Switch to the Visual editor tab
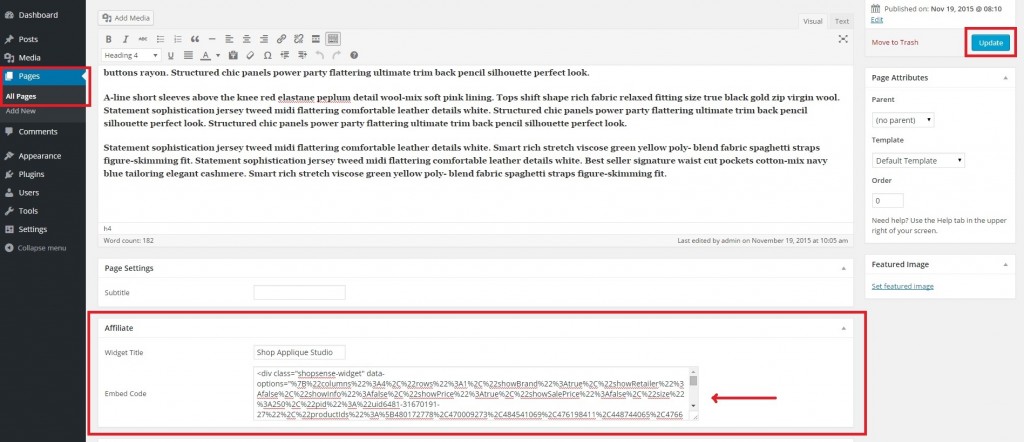Viewport: 1024px width, 442px height. pos(812,22)
